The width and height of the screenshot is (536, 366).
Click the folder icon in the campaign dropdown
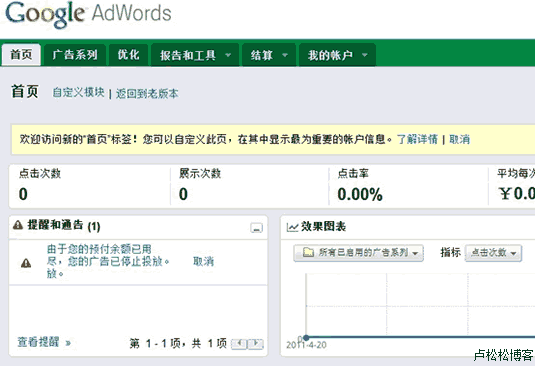pos(308,253)
